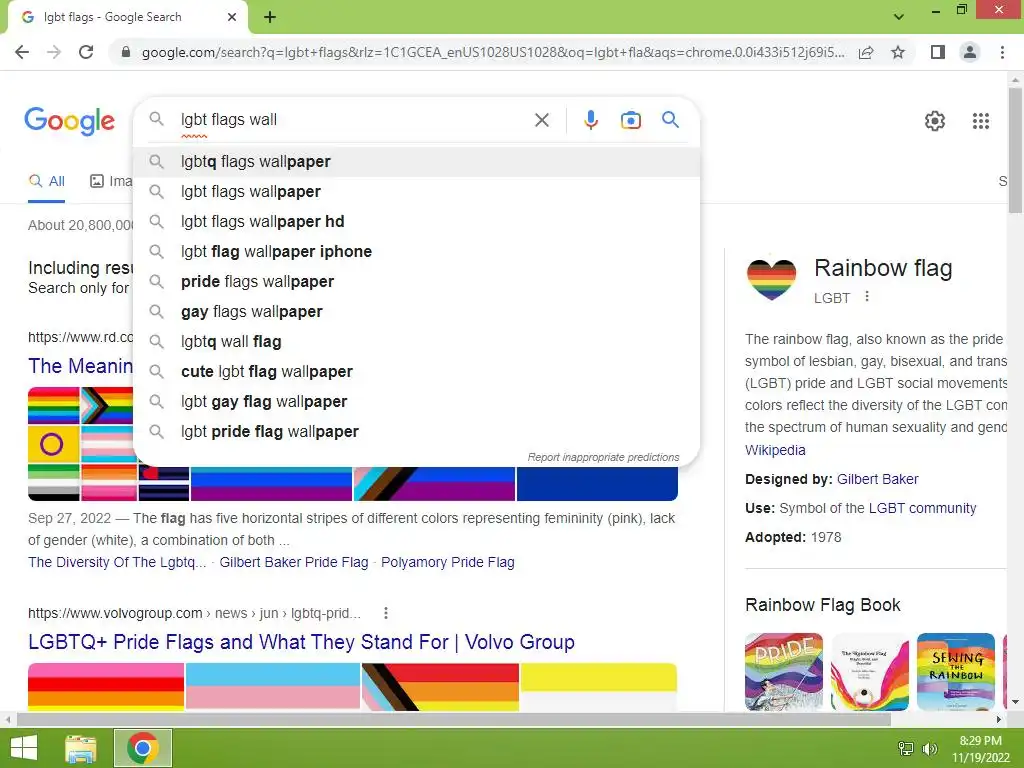Select suggestion lgbt flags wallpaper hd
The width and height of the screenshot is (1024, 768).
point(417,221)
